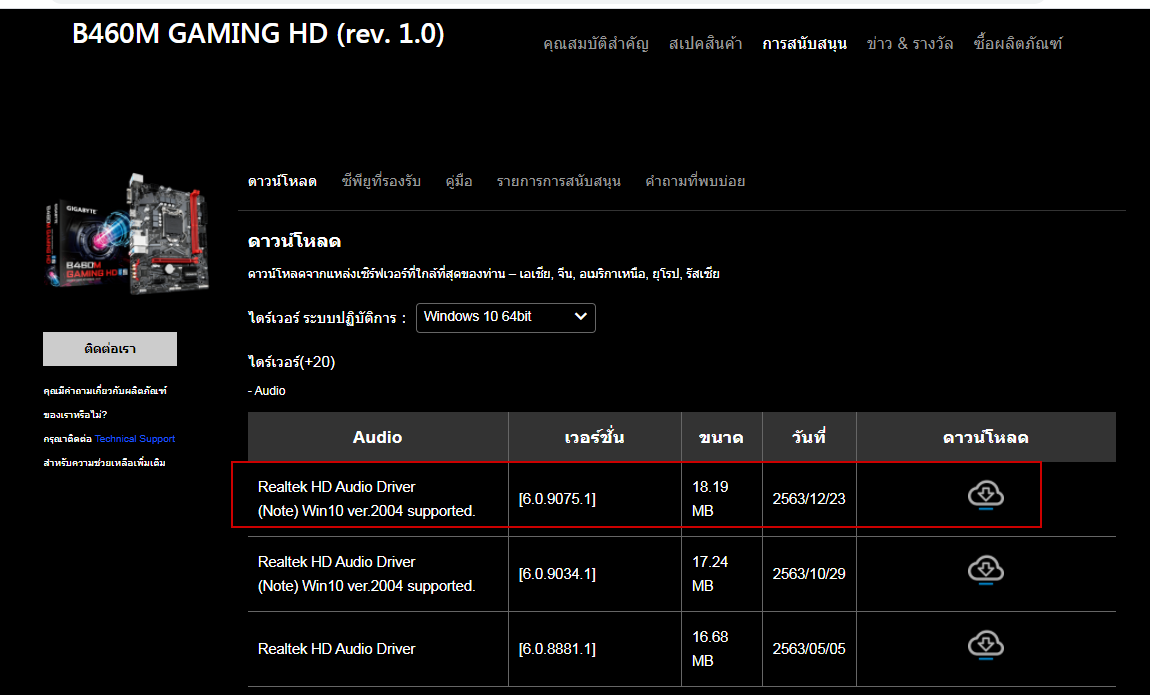
Task: Click the Audio table column header
Action: coord(378,437)
